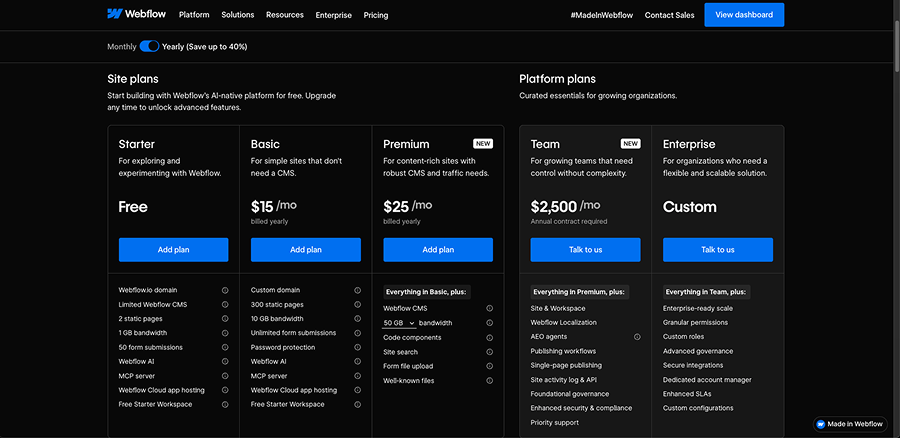This screenshot has height=438, width=900.
Task: Open info icon for AEO agents
Action: [x=637, y=337]
